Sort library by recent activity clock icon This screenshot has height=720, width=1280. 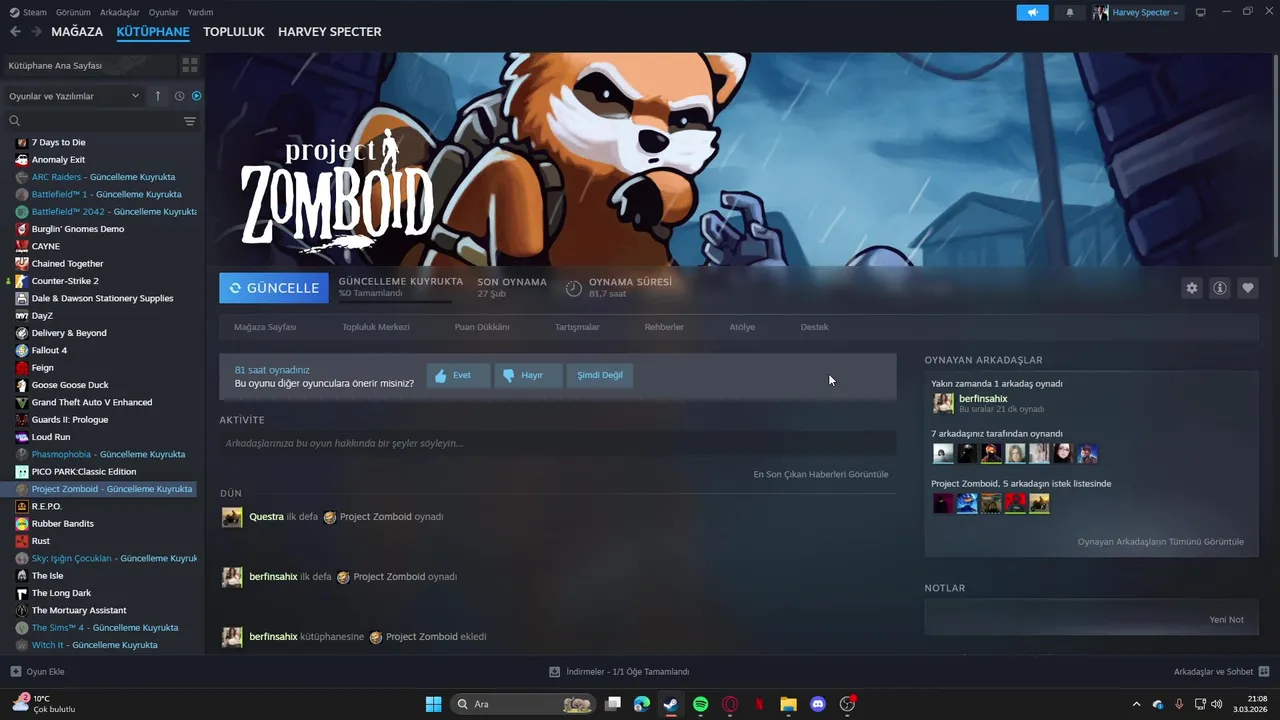[180, 96]
